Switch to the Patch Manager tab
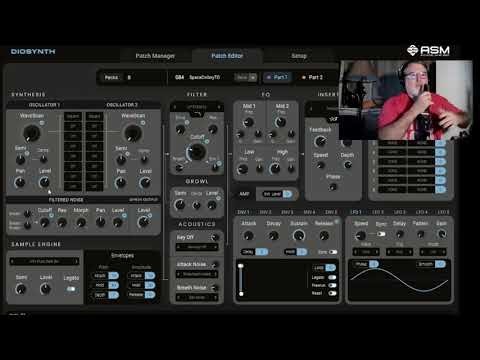Screen dimensions: 480x360 [155, 56]
